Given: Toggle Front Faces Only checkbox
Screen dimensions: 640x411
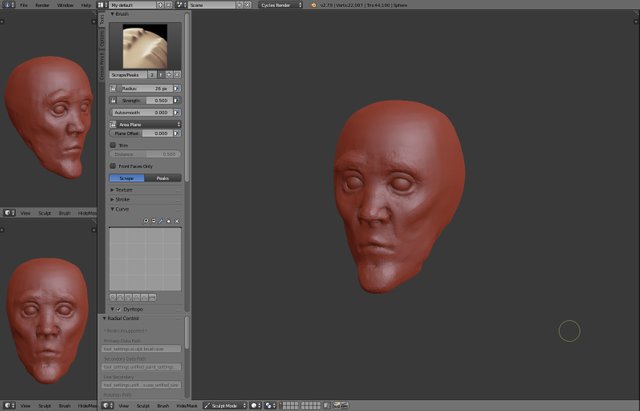Looking at the screenshot, I should click(113, 166).
